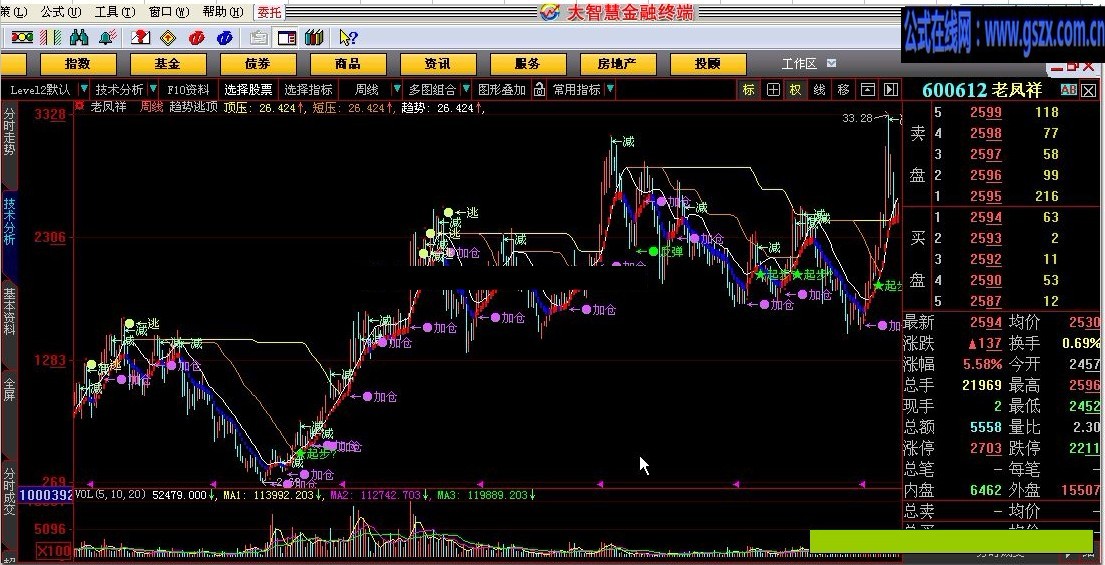The width and height of the screenshot is (1105, 565).
Task: Open the 窗口(W) menu
Action: [169, 12]
